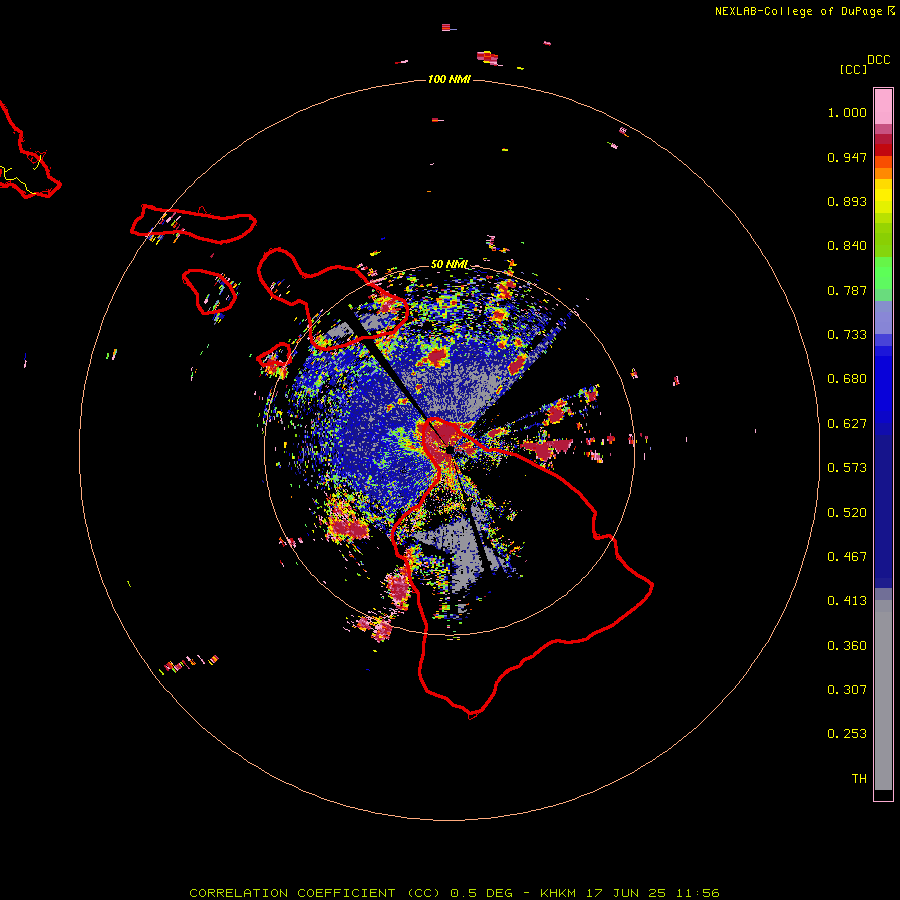900x900 pixels.
Task: Click the pink top of color bar
Action: click(883, 107)
